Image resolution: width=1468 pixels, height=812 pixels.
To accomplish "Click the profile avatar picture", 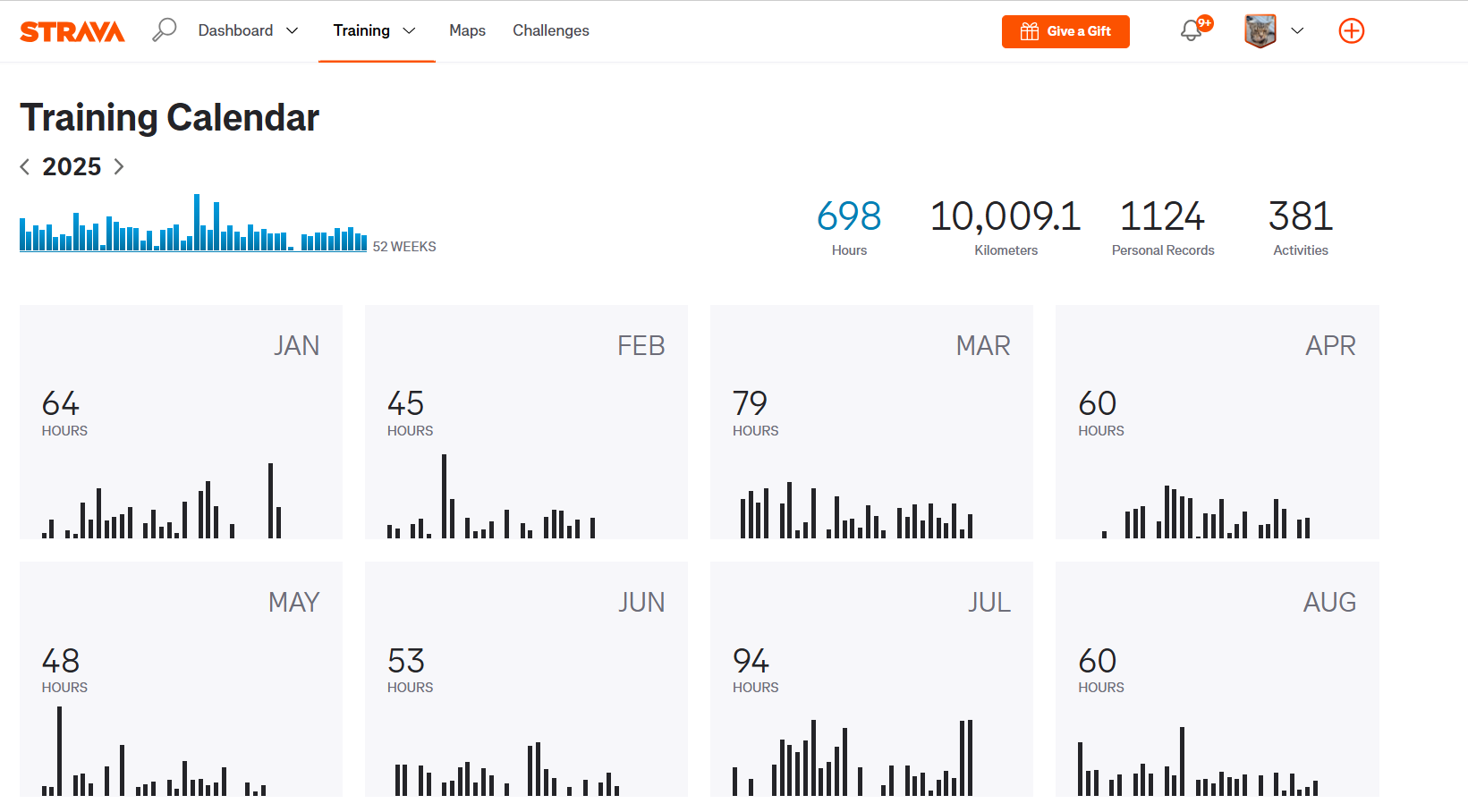I will pos(1260,31).
